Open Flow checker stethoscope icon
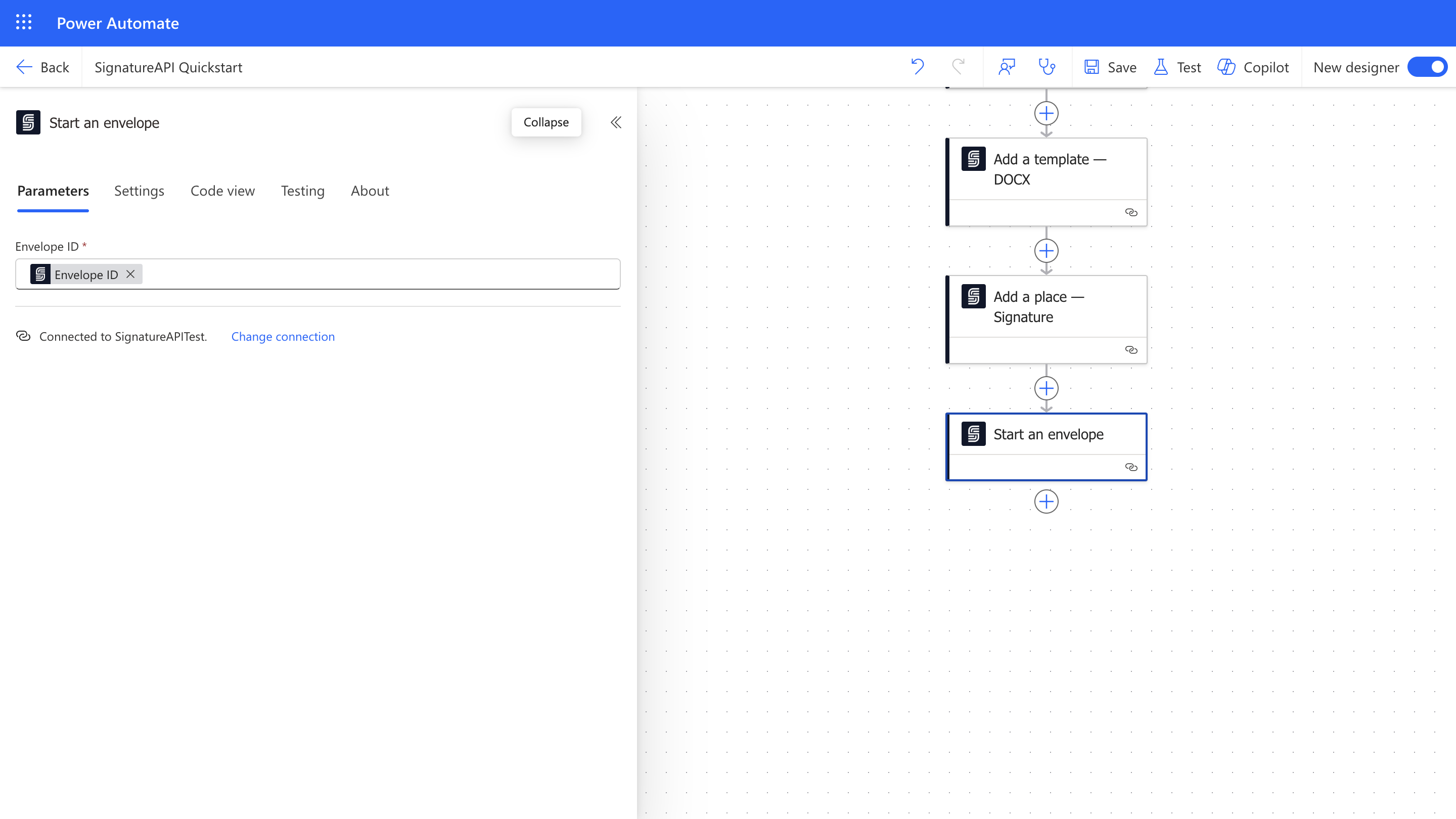The image size is (1456, 819). pos(1047,67)
